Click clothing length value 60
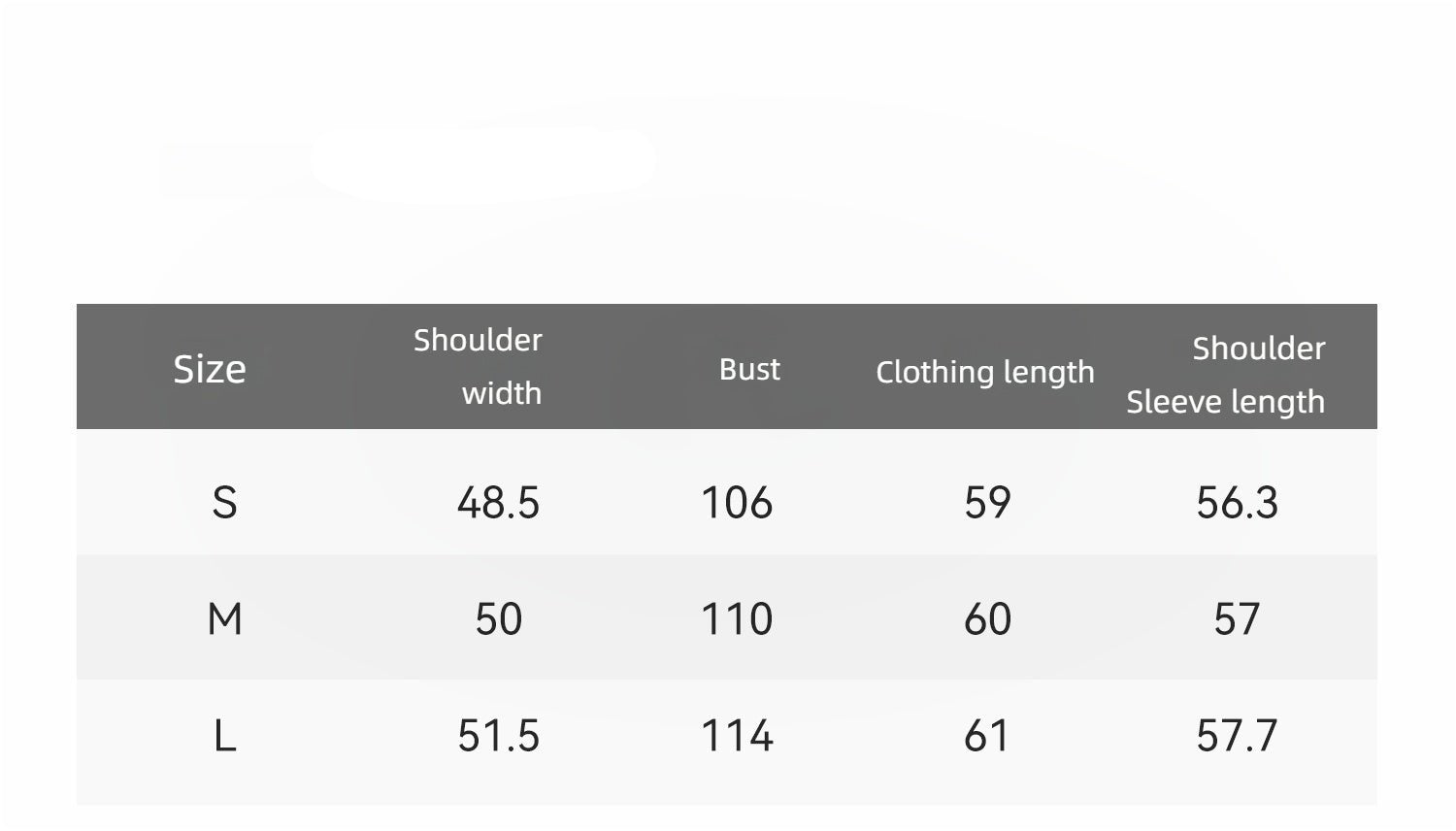1456x831 pixels. coord(987,619)
